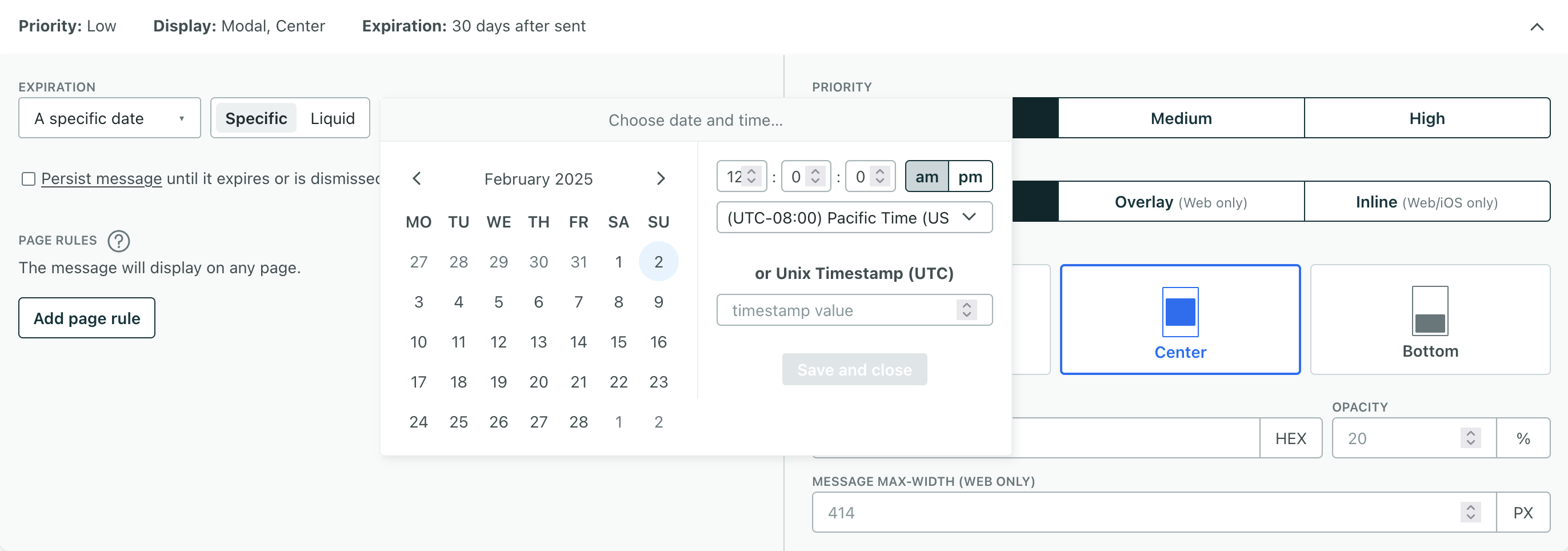This screenshot has width=1568, height=551.
Task: Go to next month in calendar
Action: (661, 178)
